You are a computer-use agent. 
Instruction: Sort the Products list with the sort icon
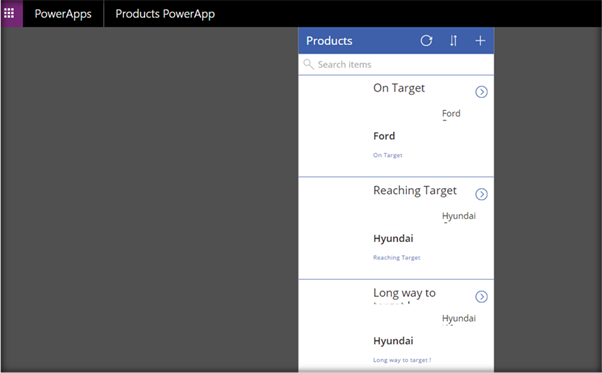453,41
